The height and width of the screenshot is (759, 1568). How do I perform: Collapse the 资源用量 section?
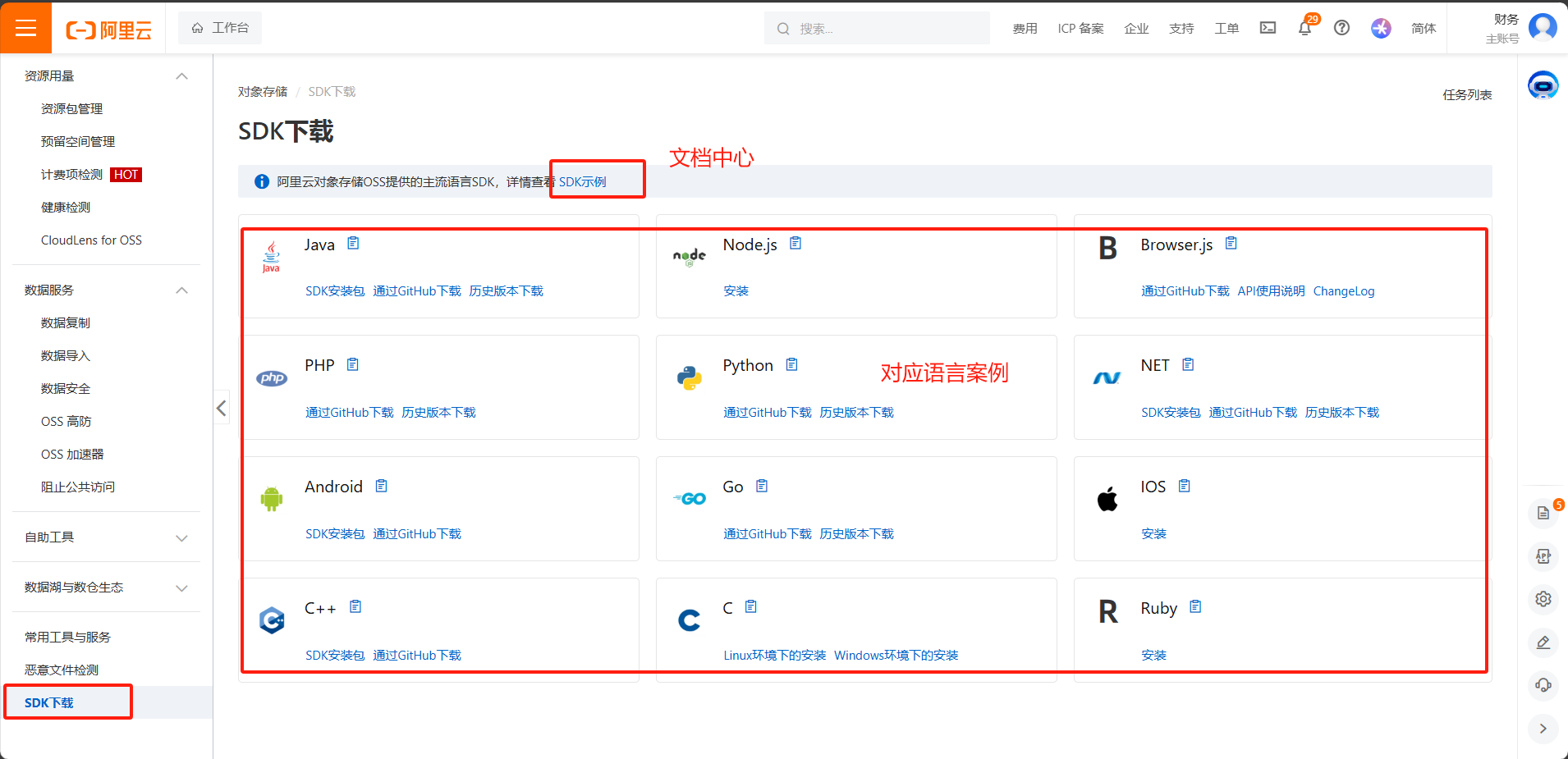coord(181,75)
